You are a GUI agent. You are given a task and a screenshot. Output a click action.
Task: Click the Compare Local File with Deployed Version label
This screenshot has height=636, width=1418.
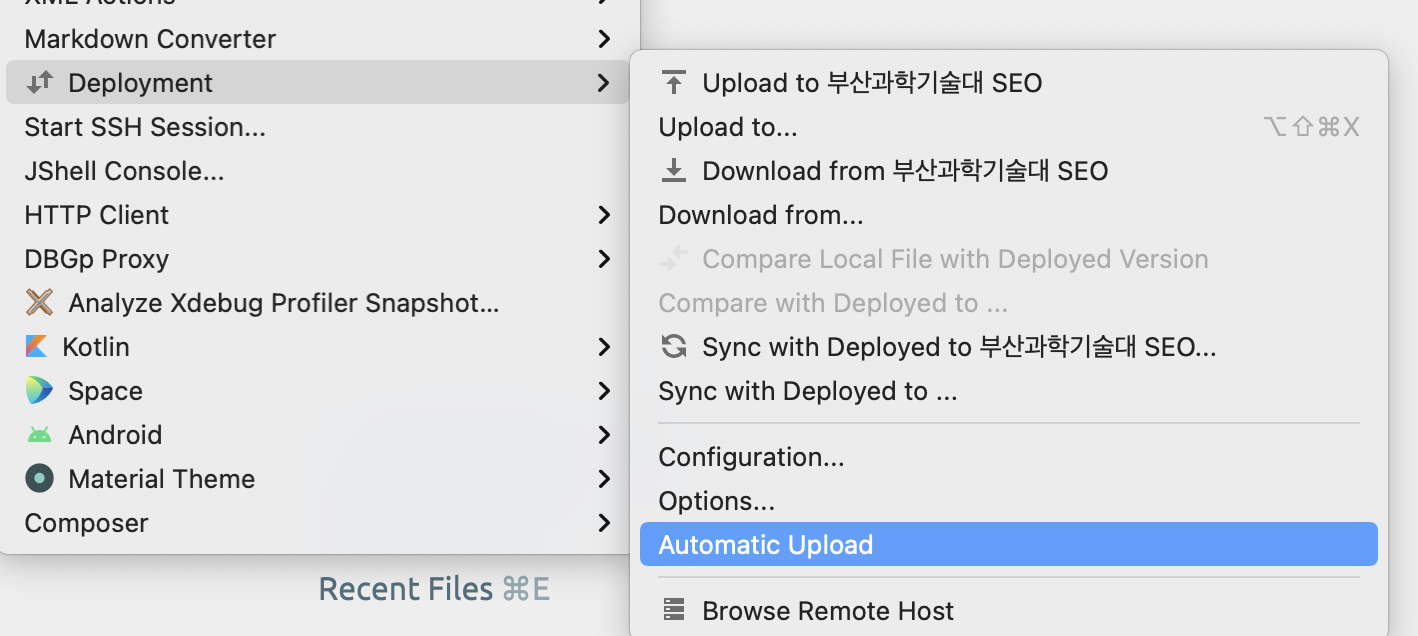coord(955,259)
